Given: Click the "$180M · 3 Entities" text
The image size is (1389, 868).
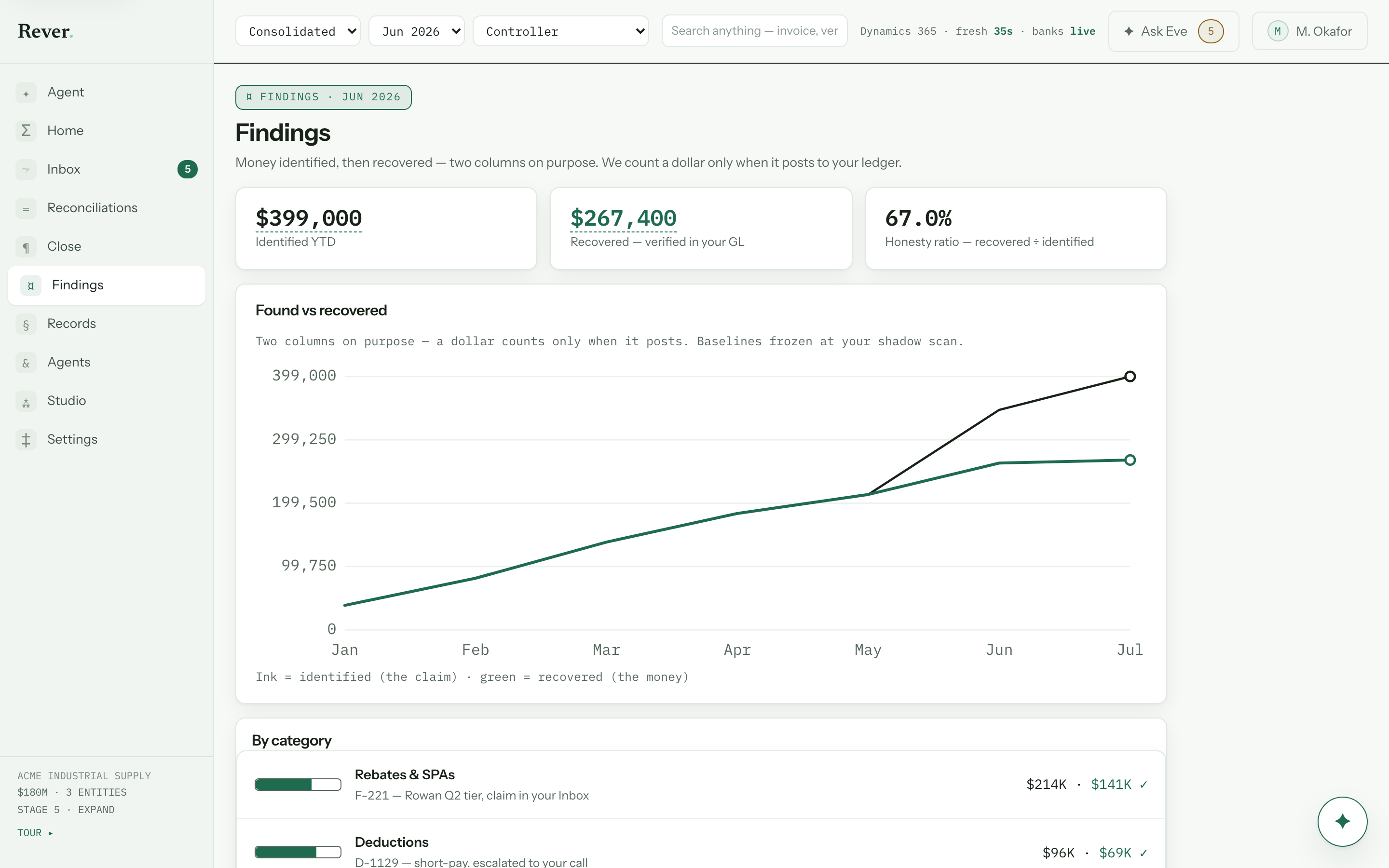Looking at the screenshot, I should 72,792.
